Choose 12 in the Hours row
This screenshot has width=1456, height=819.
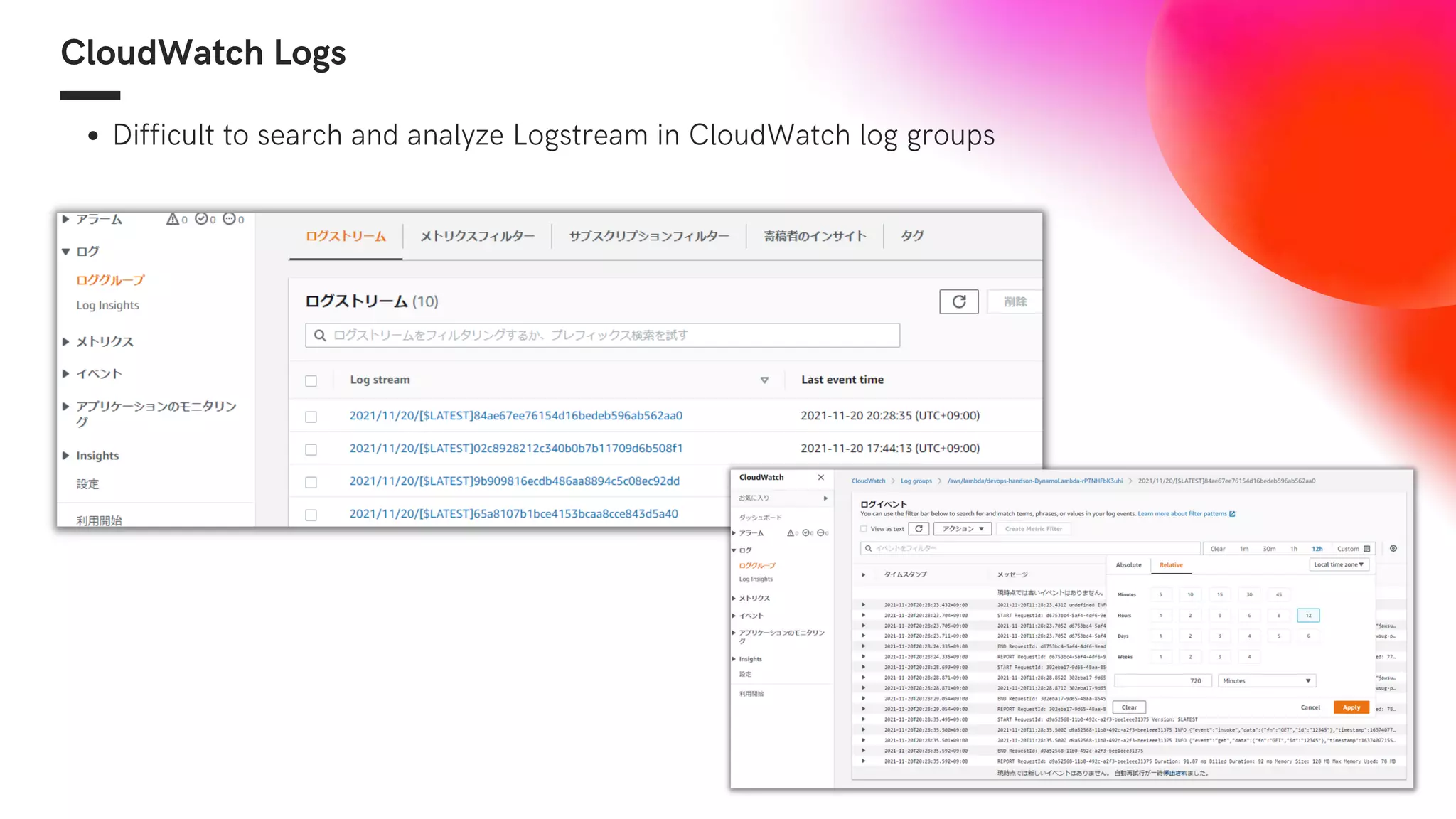coord(1308,615)
